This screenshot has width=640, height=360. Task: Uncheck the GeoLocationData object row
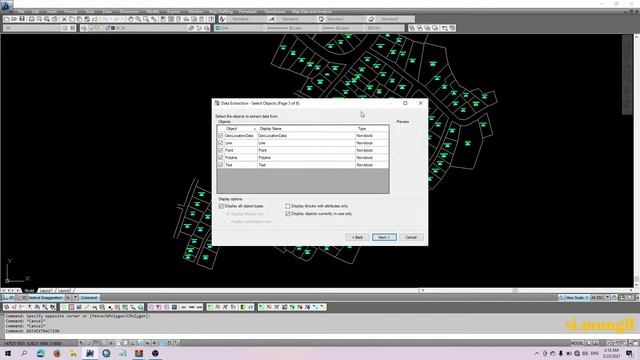pyautogui.click(x=220, y=136)
